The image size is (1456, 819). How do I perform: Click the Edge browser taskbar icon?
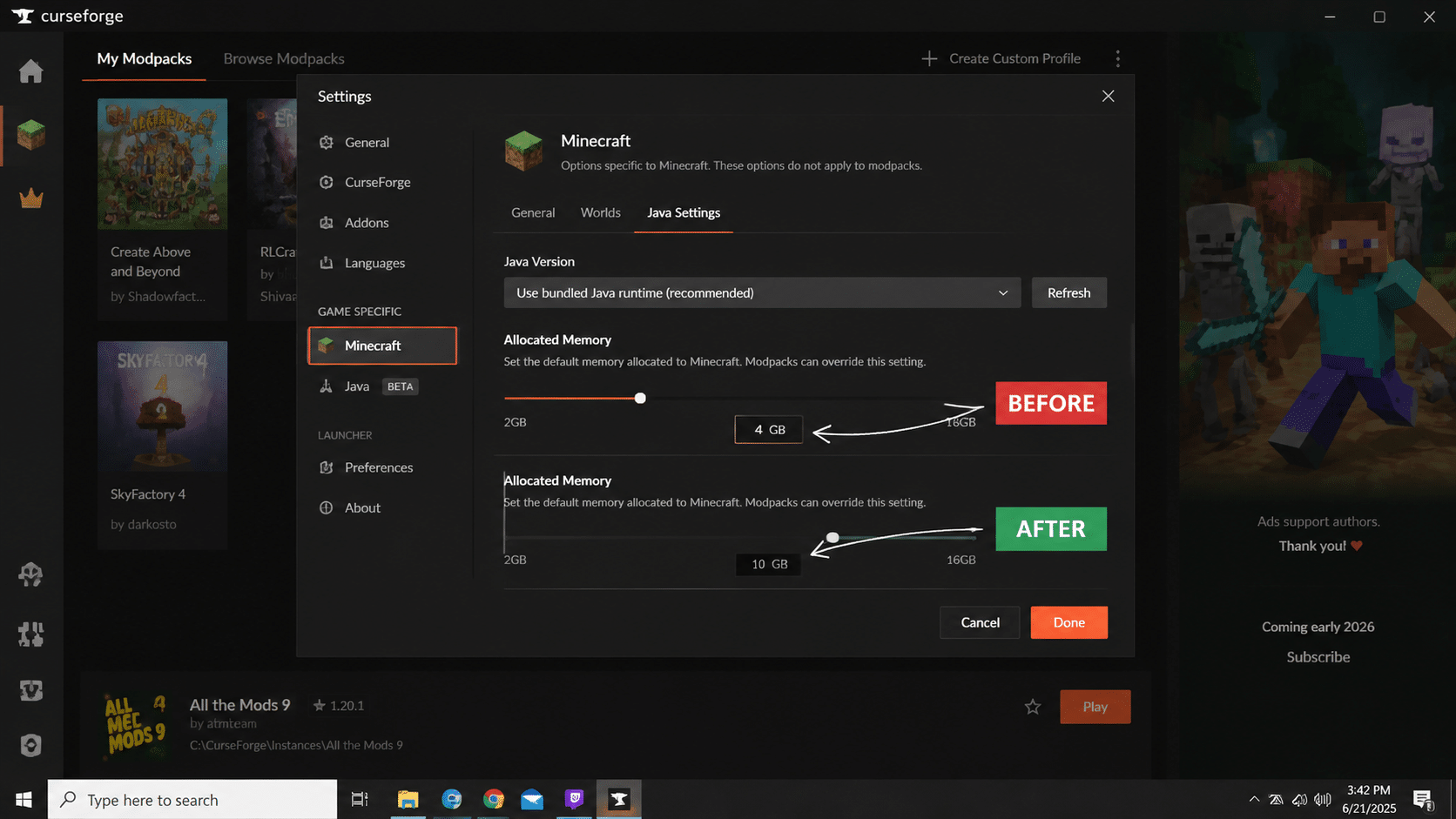point(452,799)
